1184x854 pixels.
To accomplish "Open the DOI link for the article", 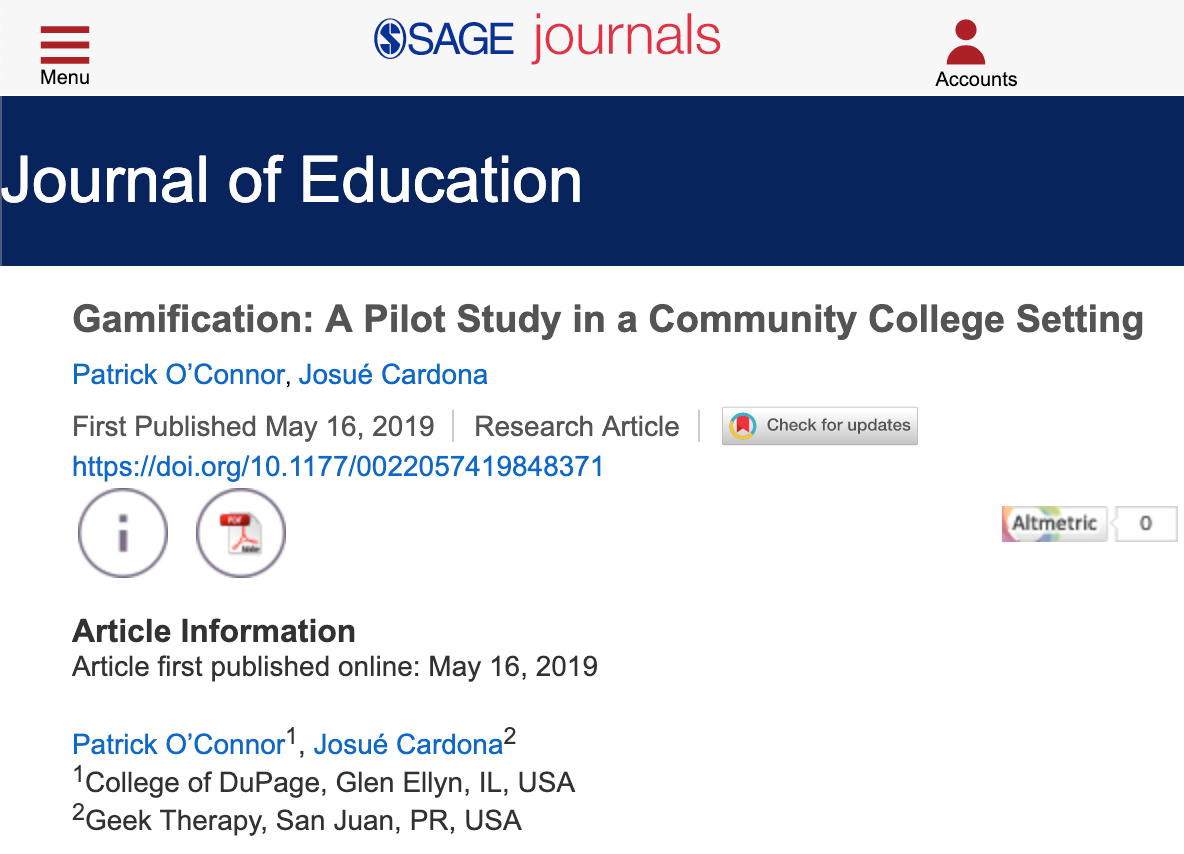I will [338, 467].
